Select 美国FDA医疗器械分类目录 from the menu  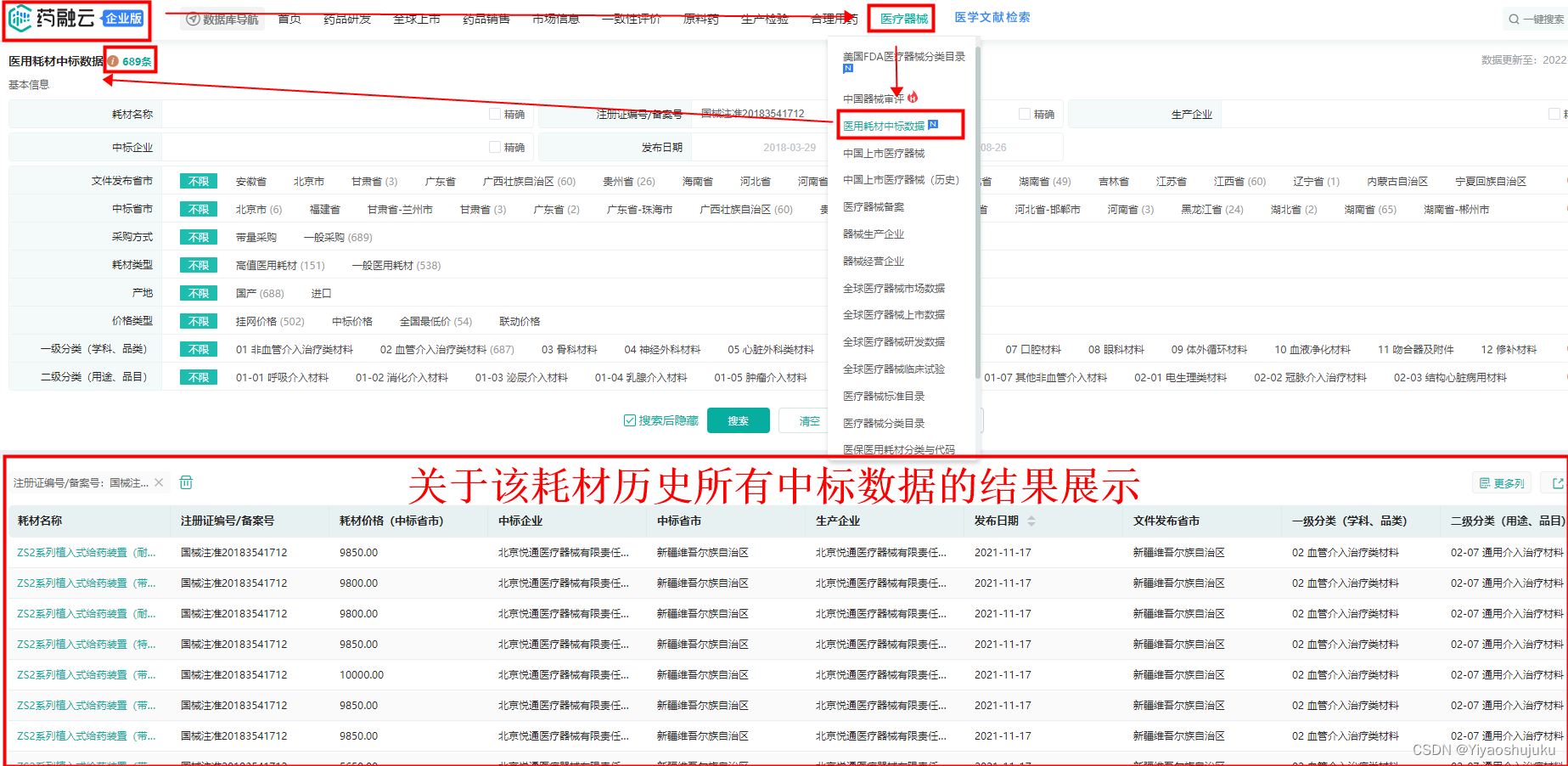[x=903, y=57]
